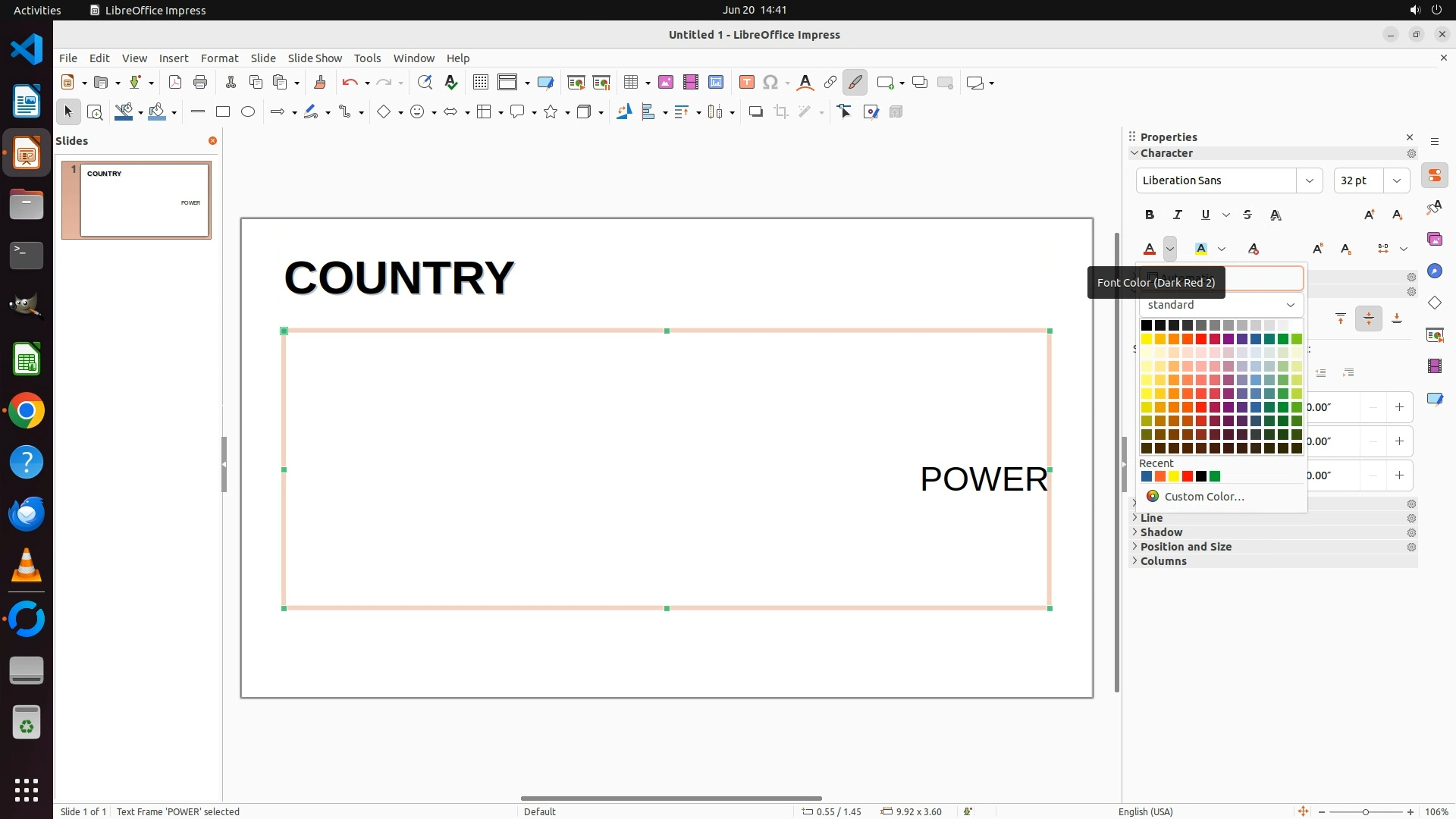Open the Gallery sidebar deck icon

(x=1434, y=239)
